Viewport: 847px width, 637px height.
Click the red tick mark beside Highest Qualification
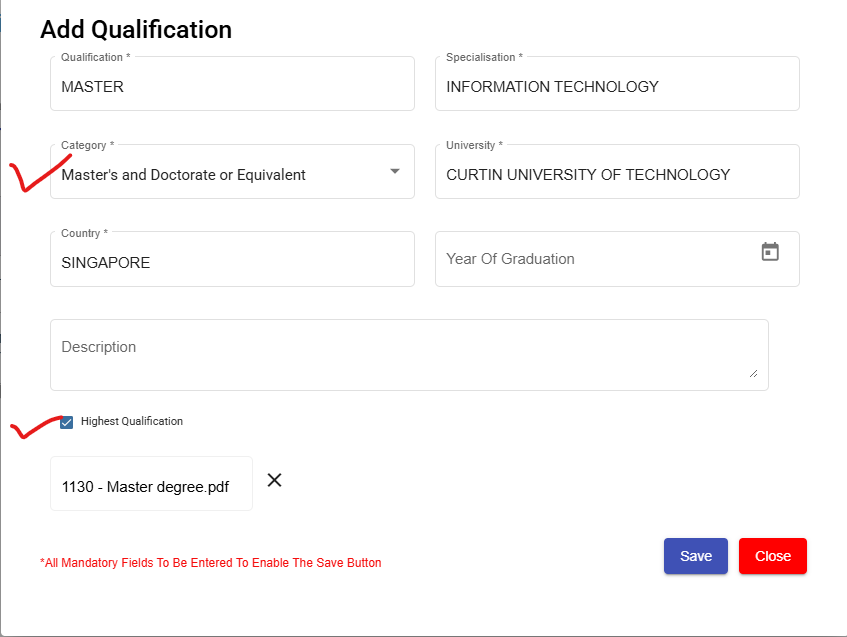pyautogui.click(x=33, y=427)
